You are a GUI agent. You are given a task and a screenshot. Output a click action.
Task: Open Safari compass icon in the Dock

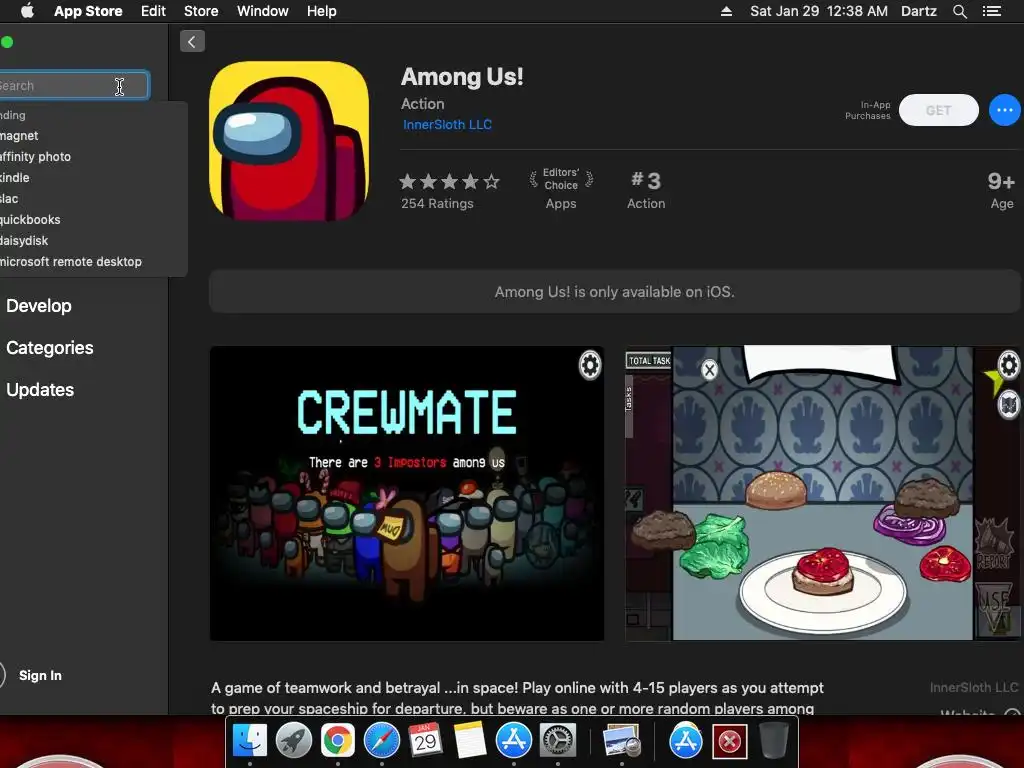click(x=381, y=741)
